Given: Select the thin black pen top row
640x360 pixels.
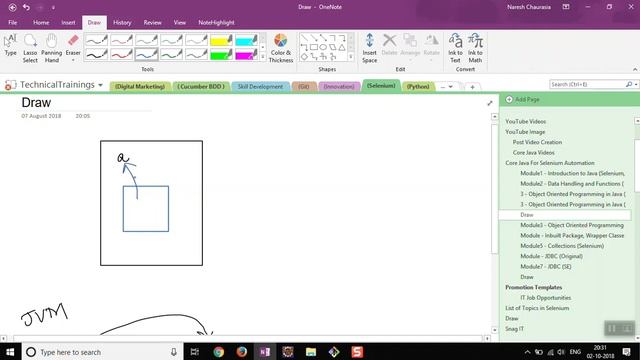Looking at the screenshot, I should pyautogui.click(x=96, y=40).
